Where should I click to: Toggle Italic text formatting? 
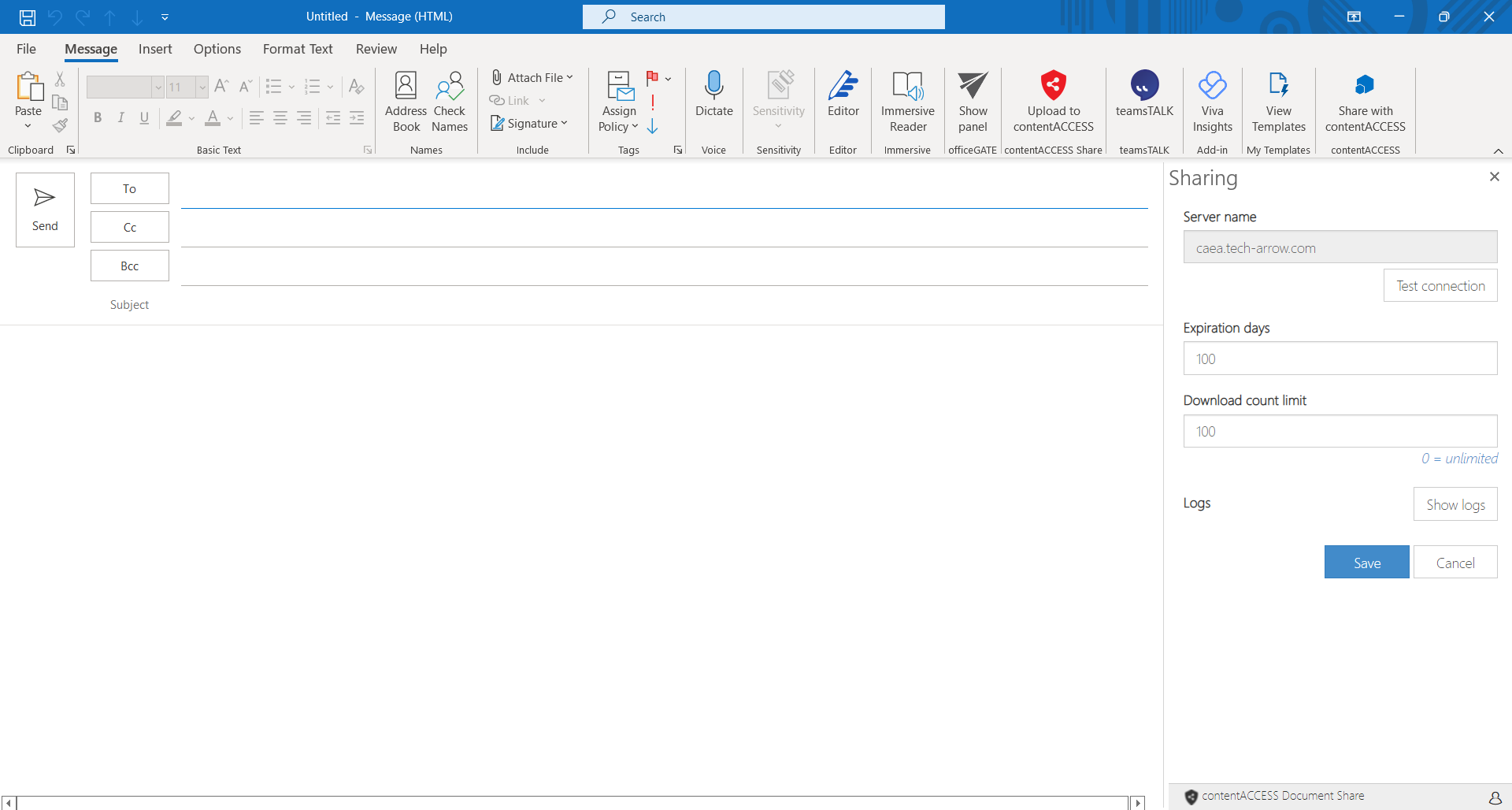(x=120, y=118)
